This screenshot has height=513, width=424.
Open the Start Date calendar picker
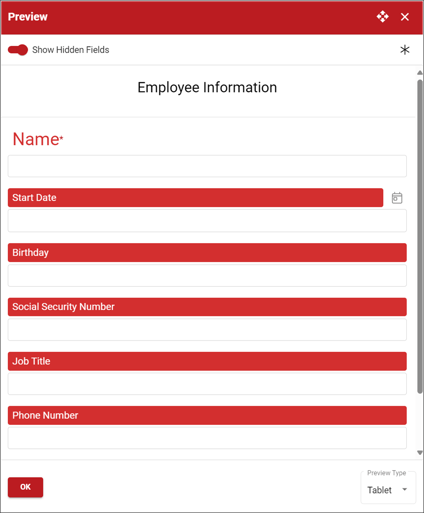pyautogui.click(x=397, y=198)
